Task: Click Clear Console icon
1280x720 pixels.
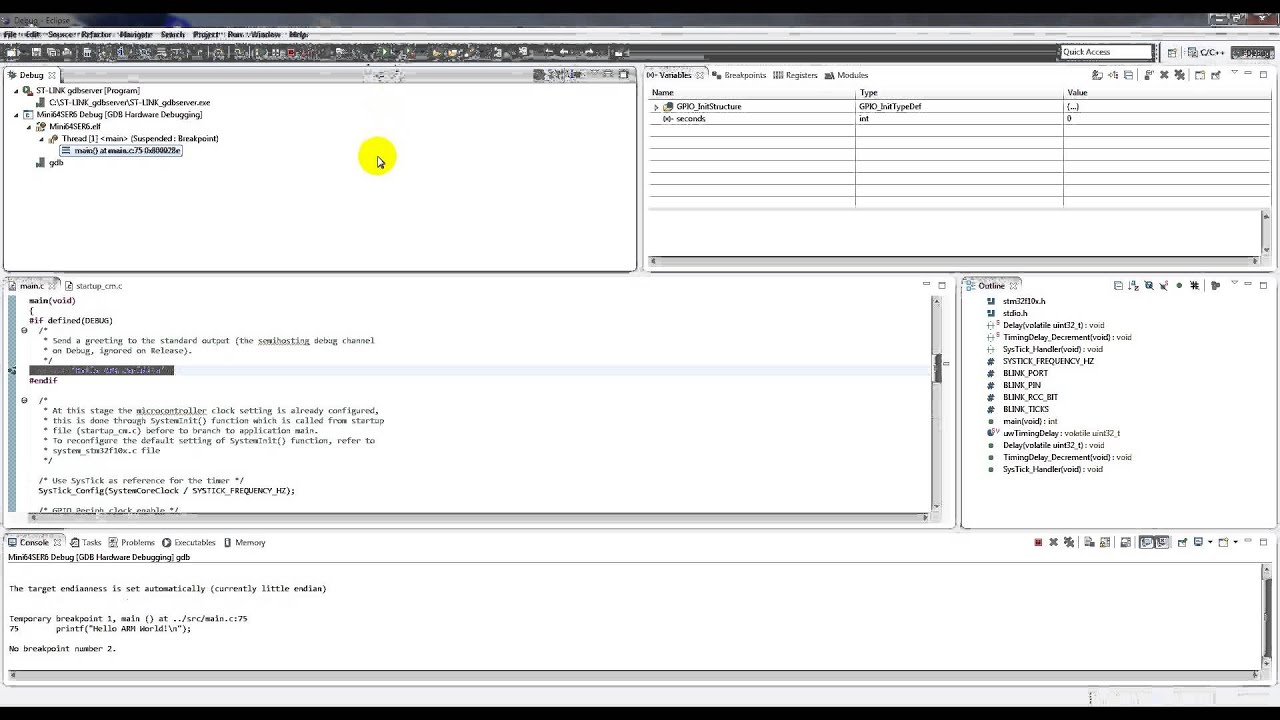Action: 1089,542
